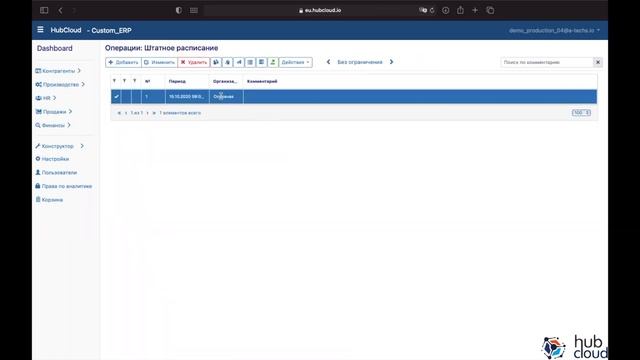Image resolution: width=640 pixels, height=360 pixels.
Task: Click the third filter icon in table header
Action: point(135,81)
